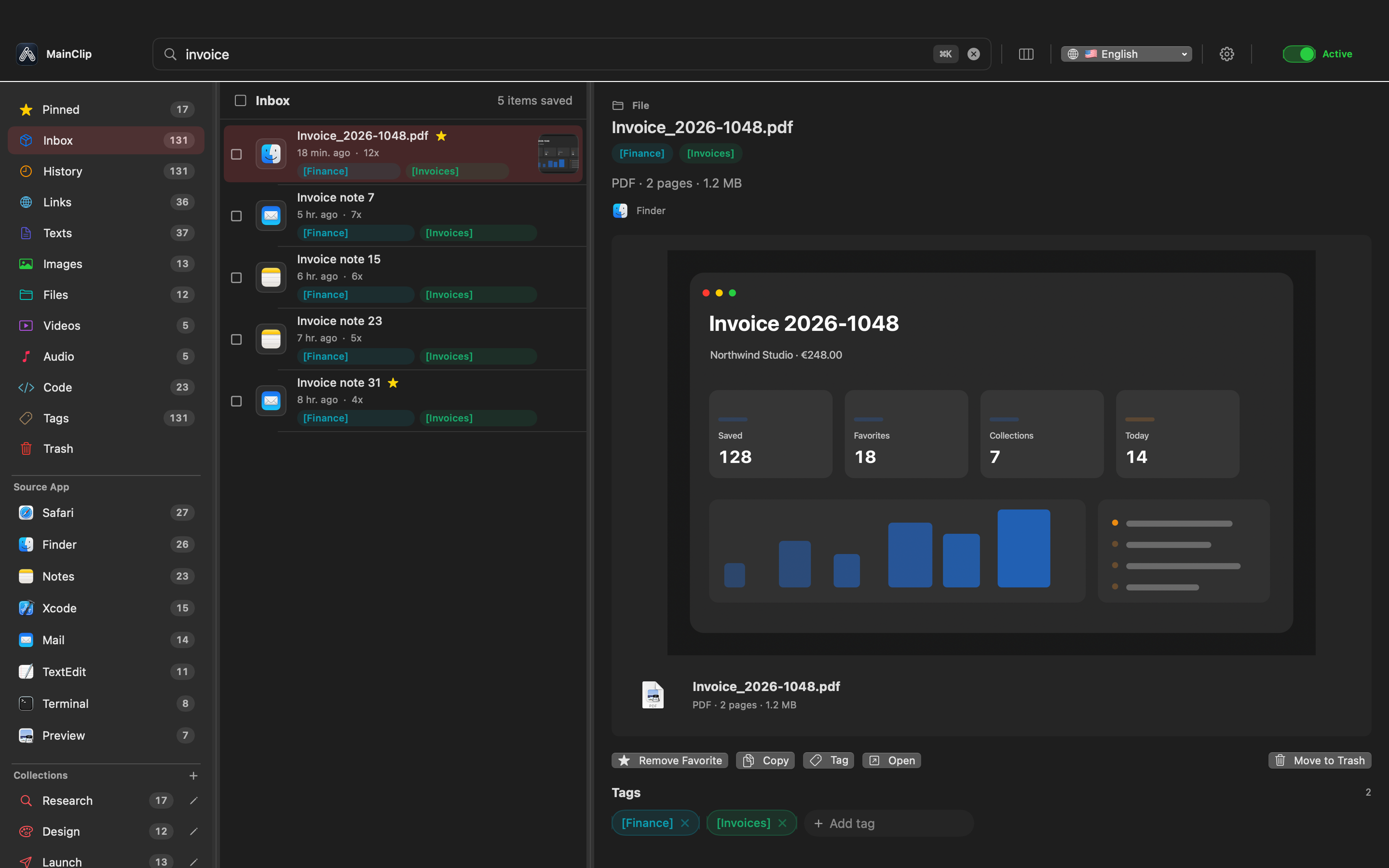The image size is (1389, 868).
Task: Click Remove Favorite button
Action: (x=670, y=760)
